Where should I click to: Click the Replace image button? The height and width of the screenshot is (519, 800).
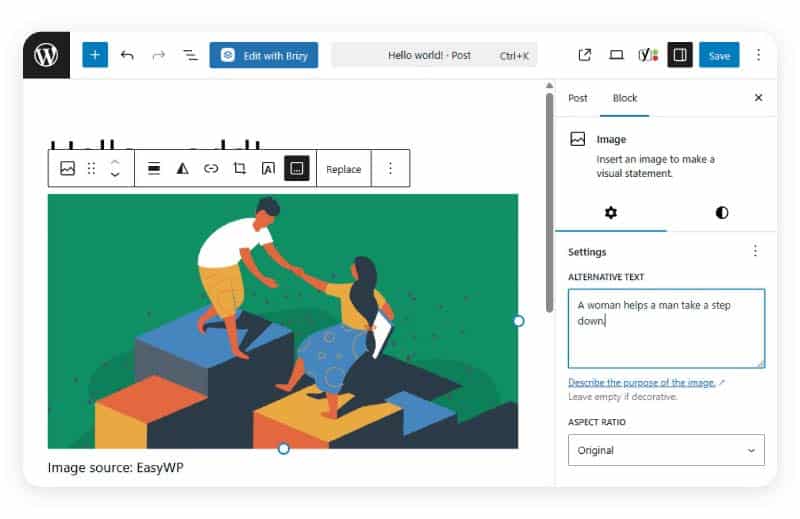(343, 169)
